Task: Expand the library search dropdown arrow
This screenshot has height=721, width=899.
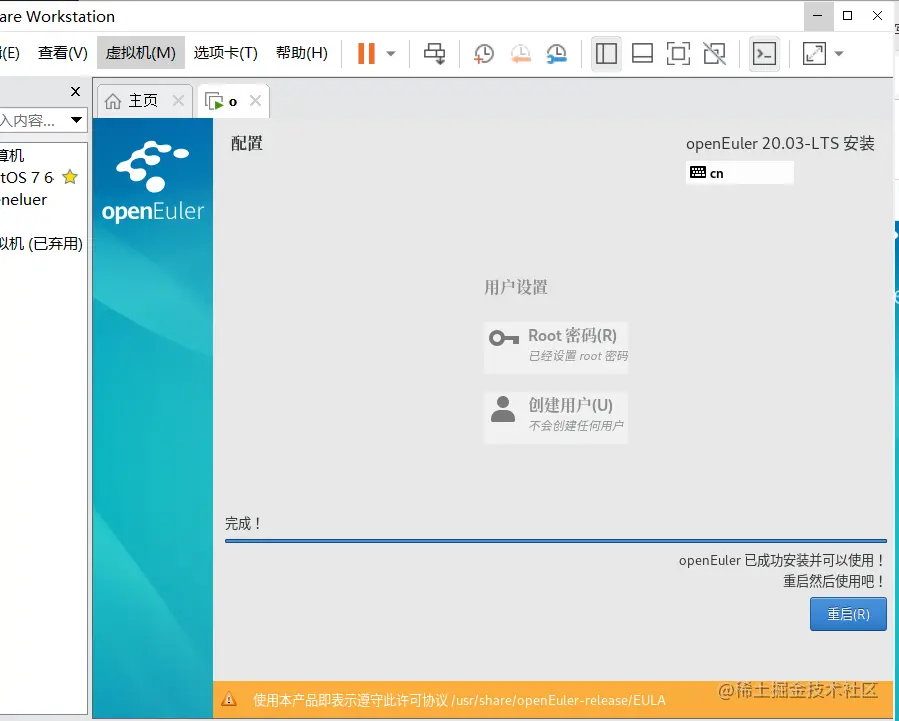Action: (76, 120)
